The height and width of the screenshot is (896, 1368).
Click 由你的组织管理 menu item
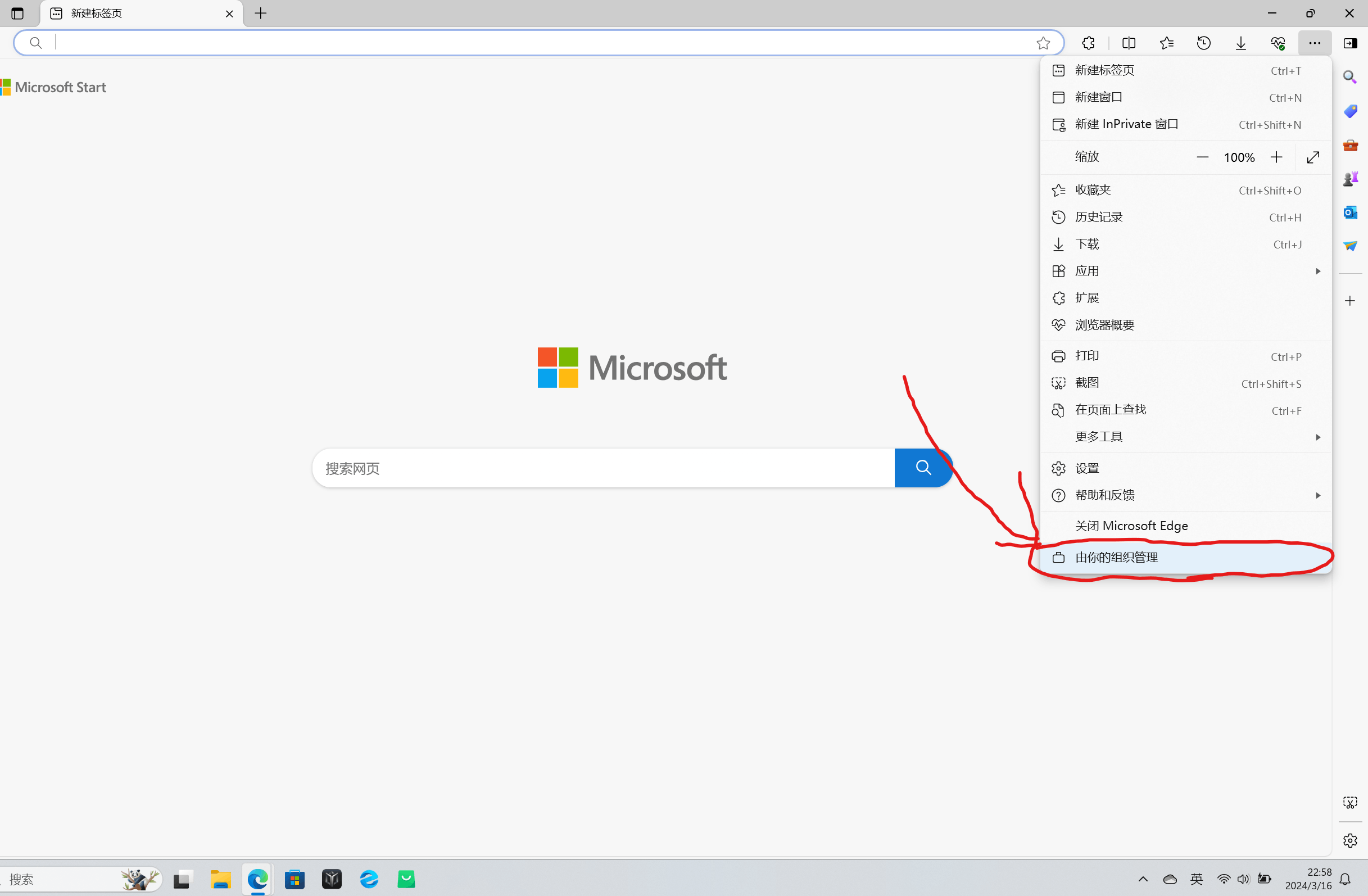(x=1185, y=557)
